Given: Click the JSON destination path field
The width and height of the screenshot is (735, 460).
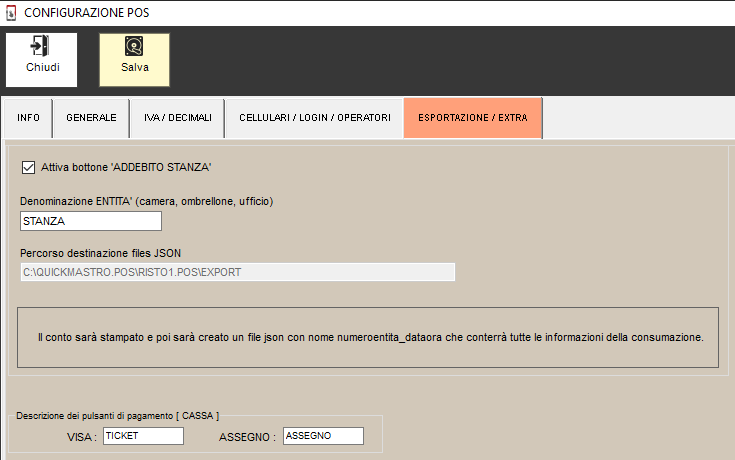Looking at the screenshot, I should 237,272.
